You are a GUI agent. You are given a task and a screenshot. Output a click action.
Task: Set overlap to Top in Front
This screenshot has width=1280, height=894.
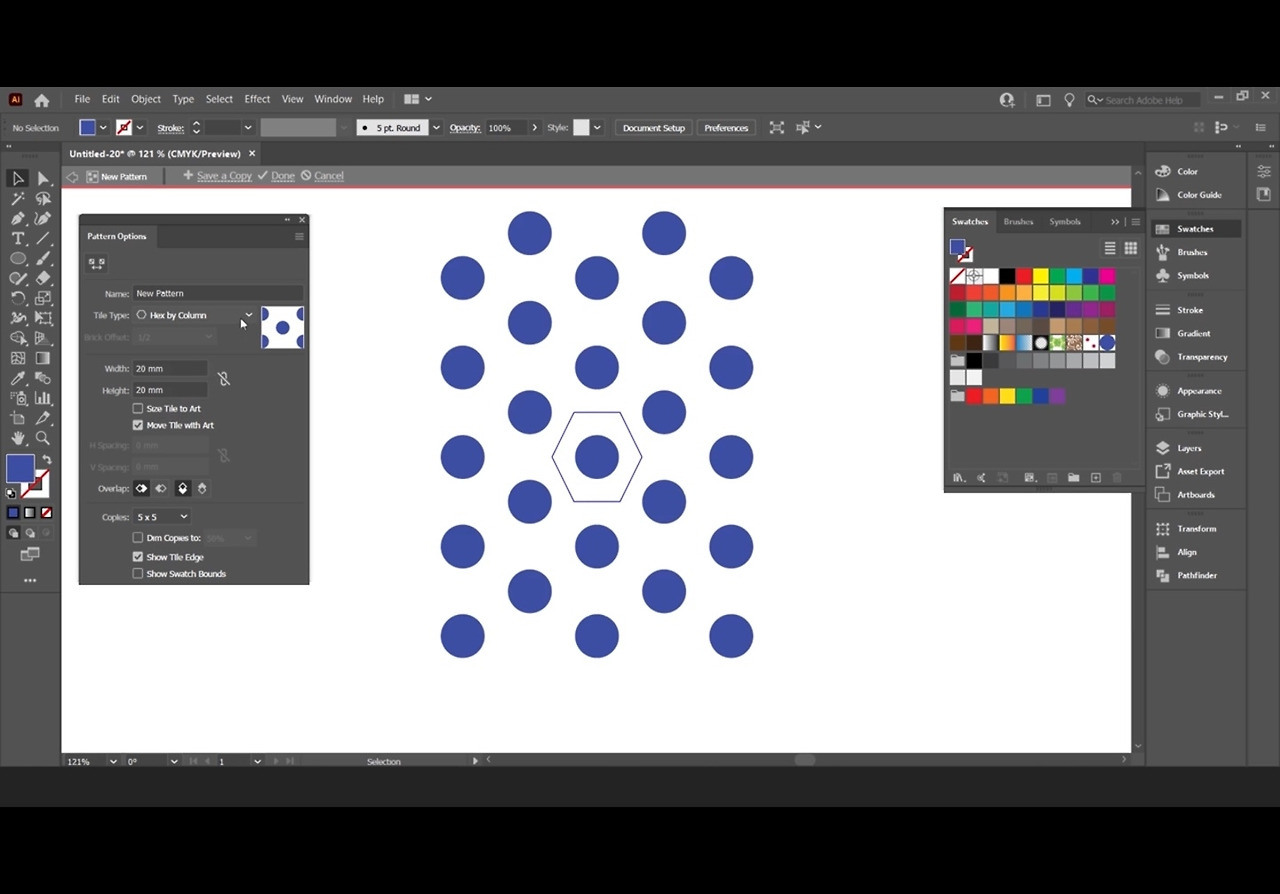click(182, 489)
